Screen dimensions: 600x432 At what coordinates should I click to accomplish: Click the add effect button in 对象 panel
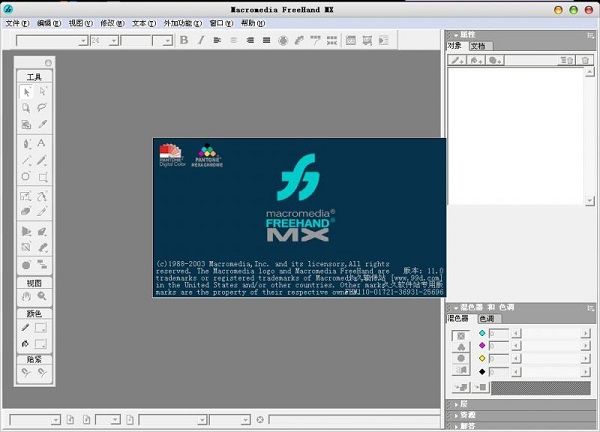click(x=495, y=60)
